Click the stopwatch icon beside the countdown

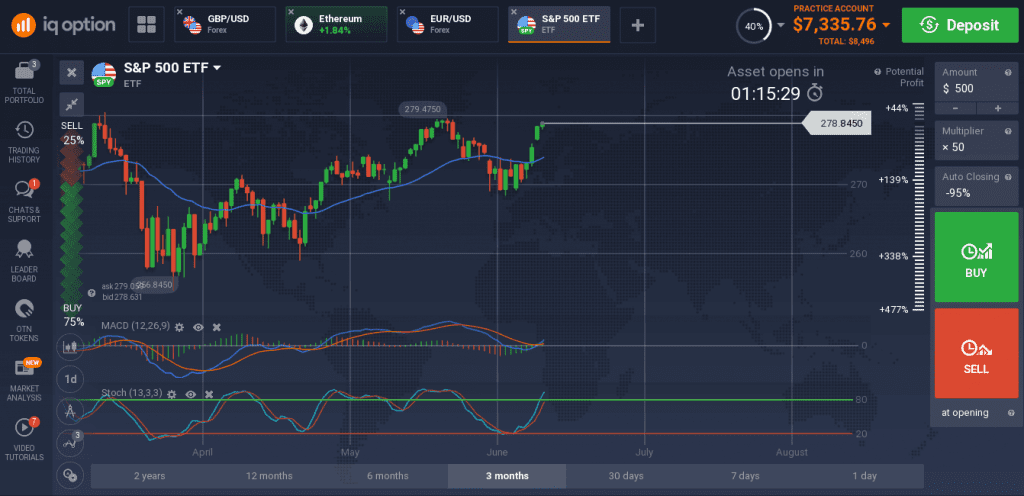(x=814, y=93)
